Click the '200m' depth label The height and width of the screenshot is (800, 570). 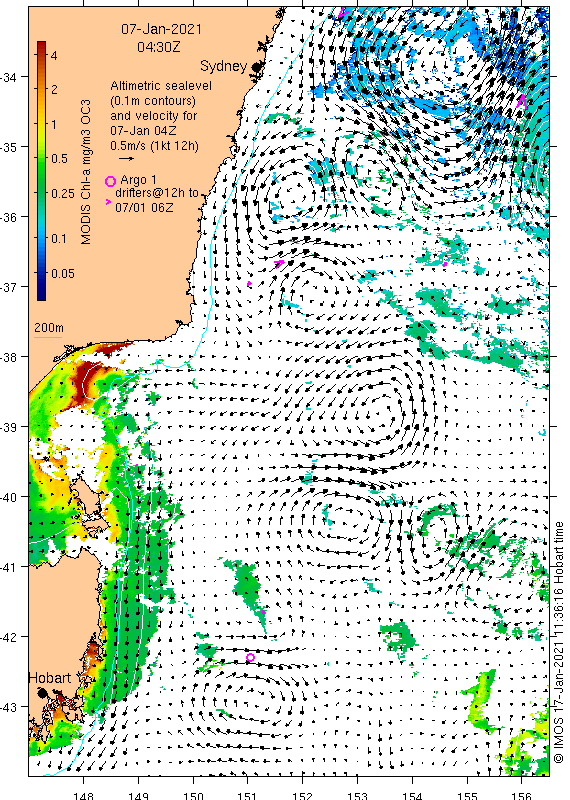click(48, 328)
